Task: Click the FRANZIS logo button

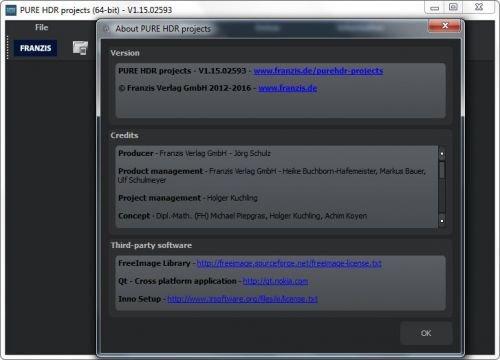Action: pos(35,48)
